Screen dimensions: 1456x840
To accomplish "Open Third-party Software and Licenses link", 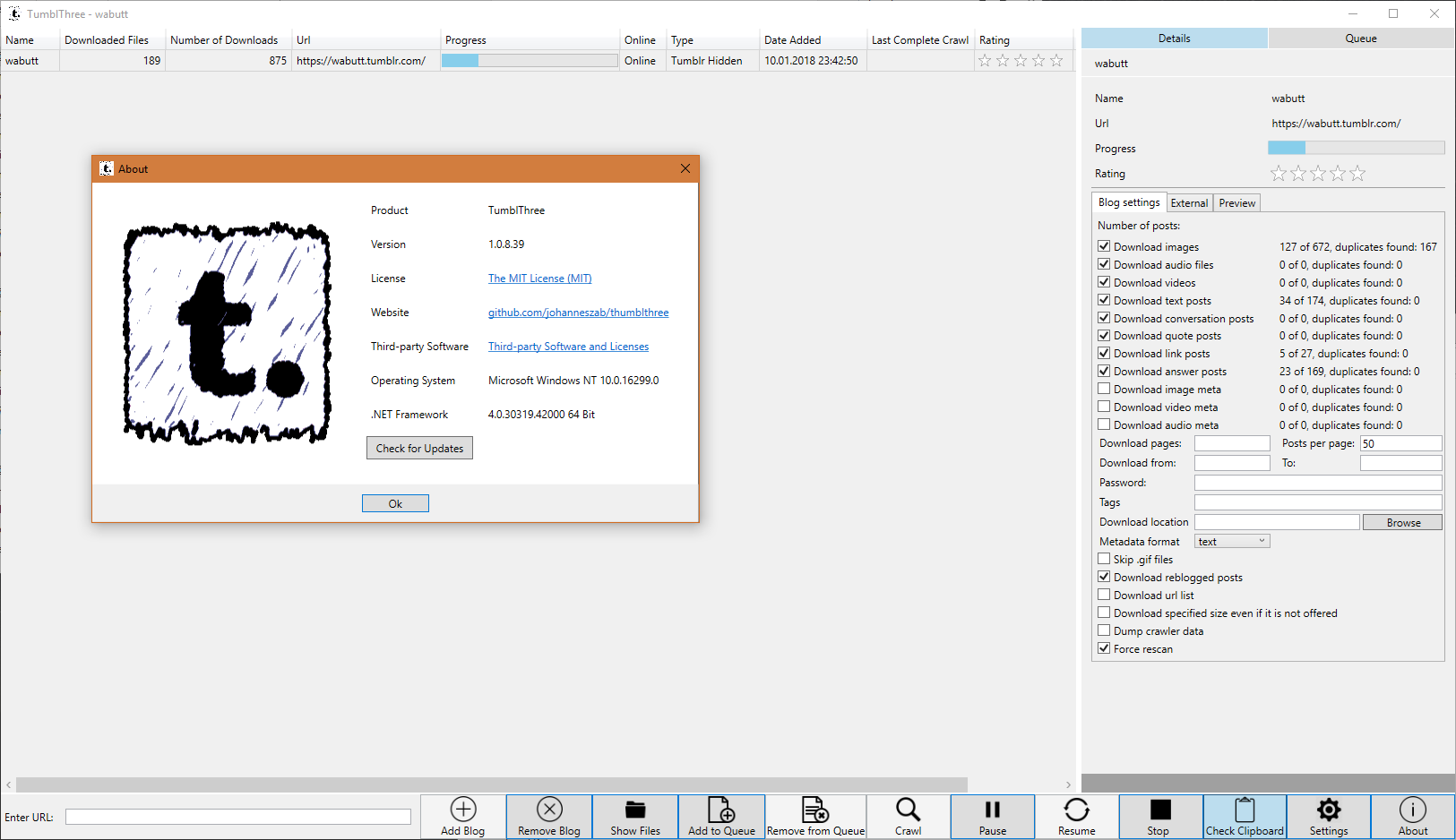I will [x=568, y=347].
